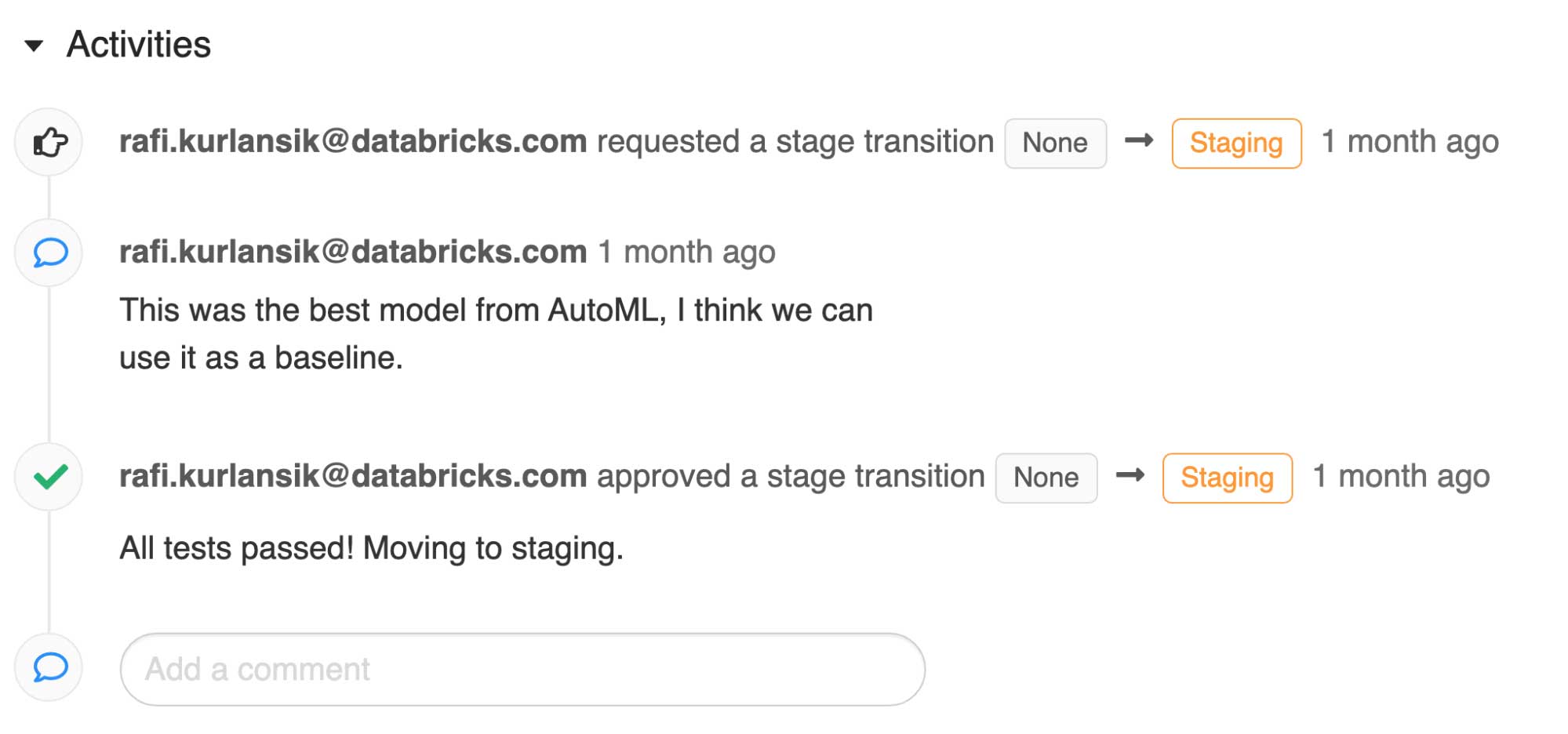
Task: Click the requested transition's 1 month ago timestamp
Action: click(1410, 142)
